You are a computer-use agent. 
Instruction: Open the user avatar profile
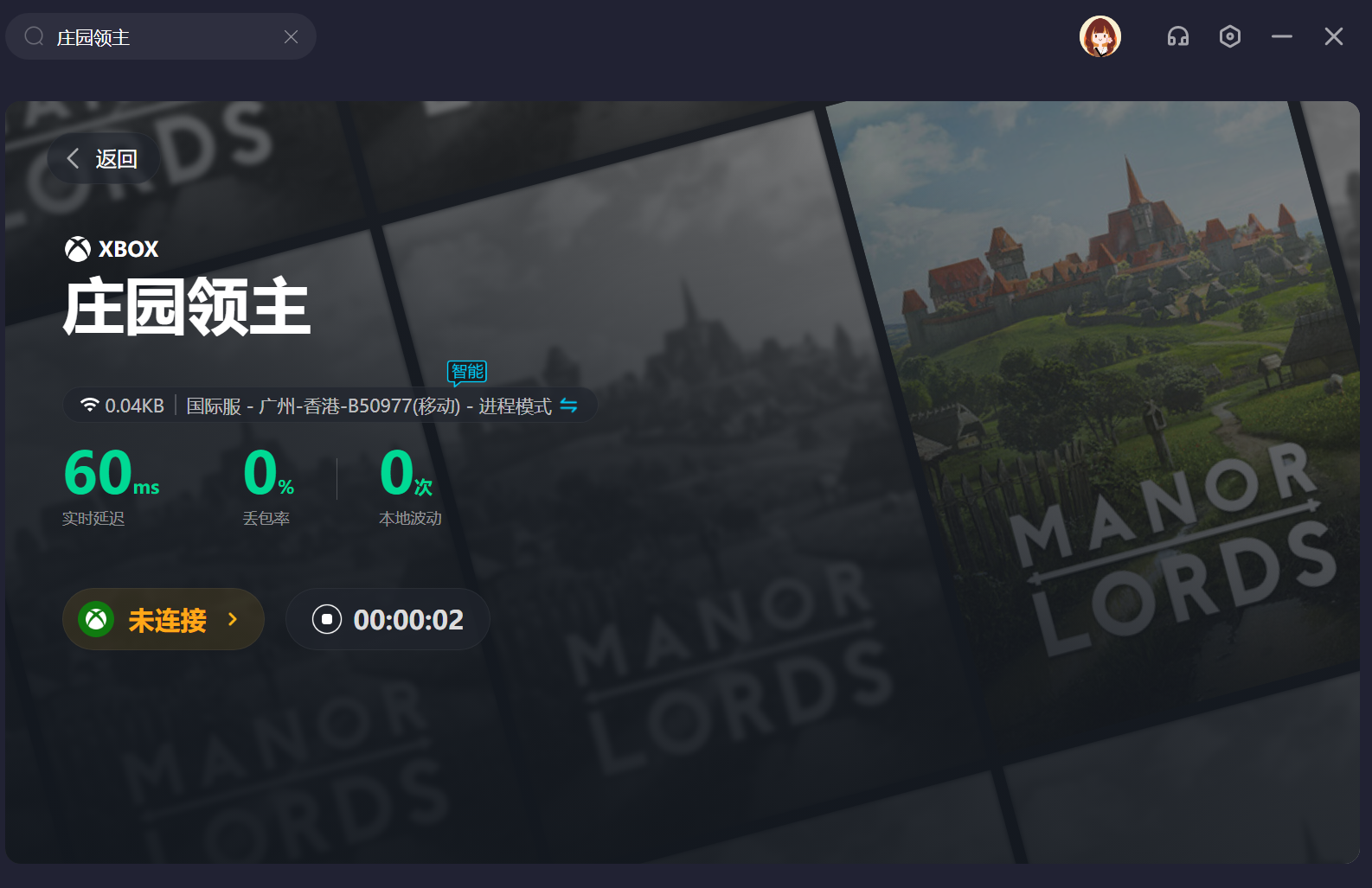click(1100, 36)
